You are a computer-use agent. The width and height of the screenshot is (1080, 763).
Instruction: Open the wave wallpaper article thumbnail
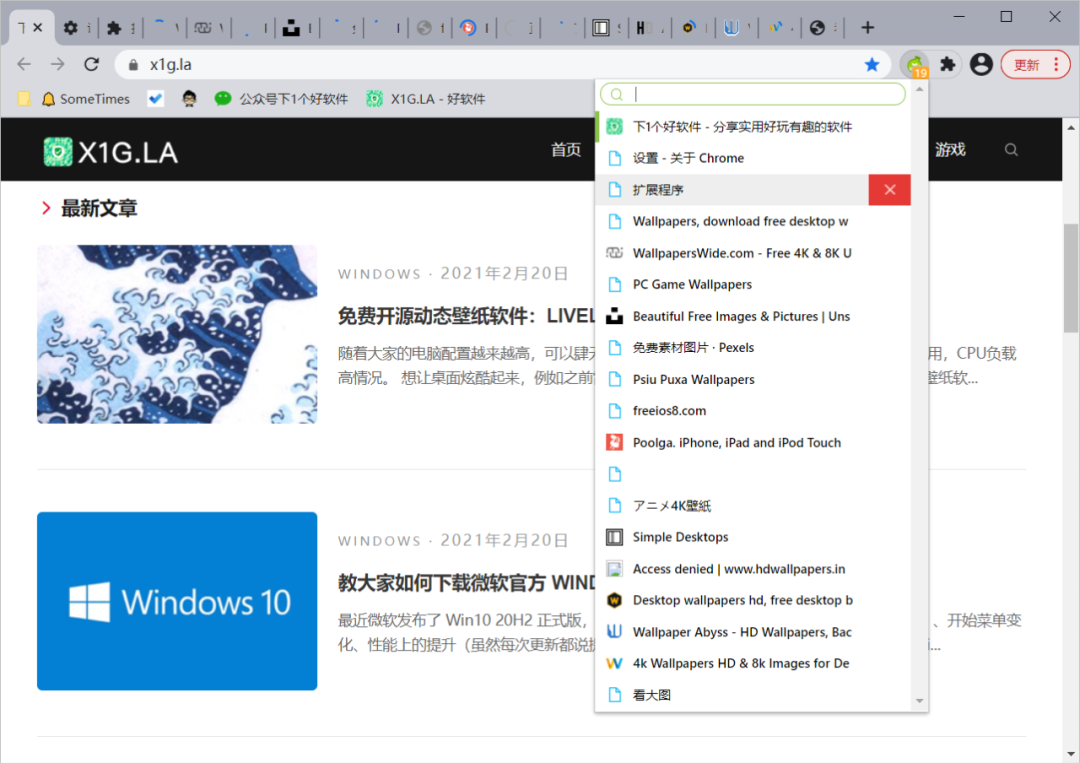point(177,334)
